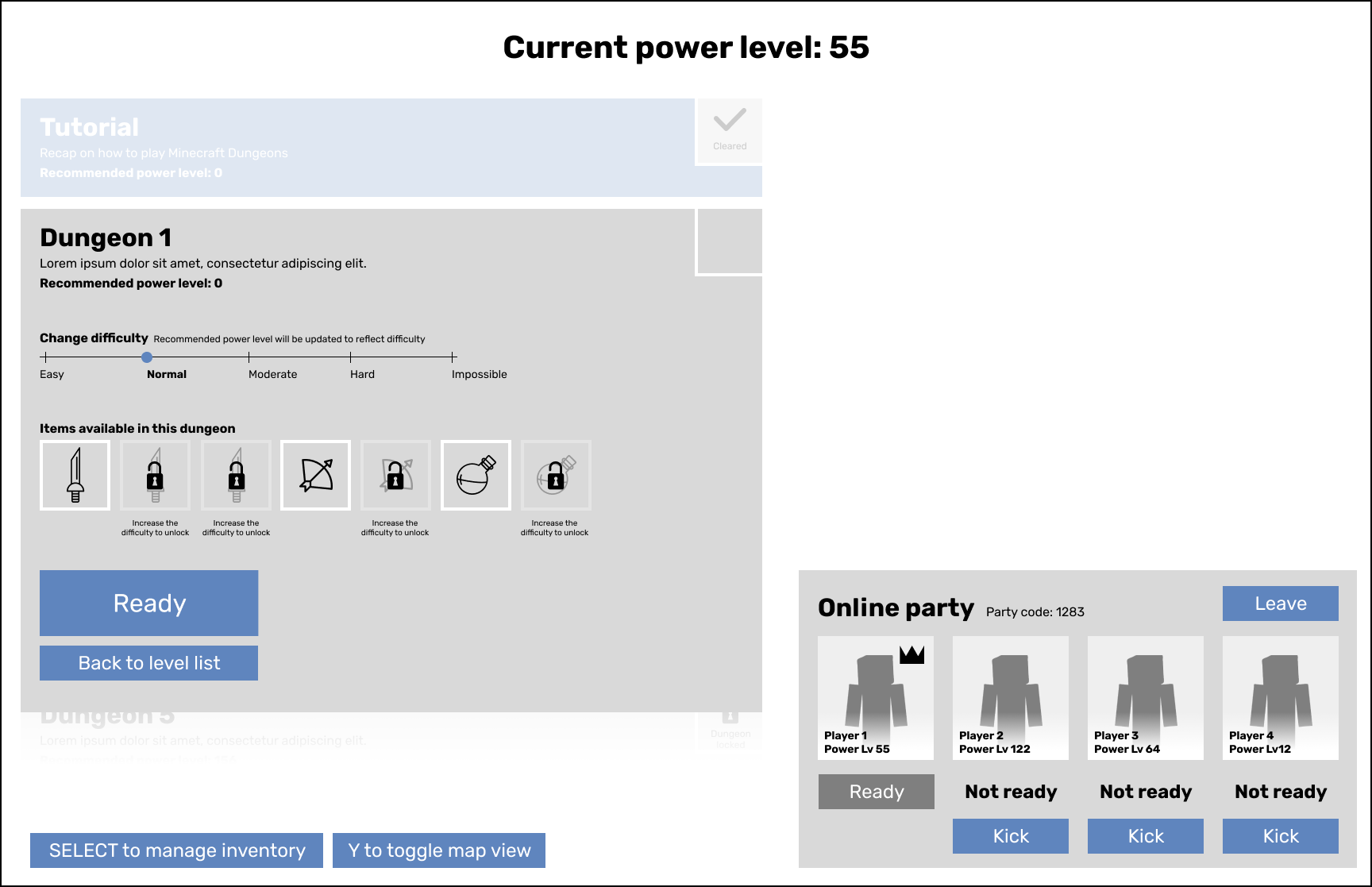
Task: Set difficulty to Impossible
Action: (453, 357)
